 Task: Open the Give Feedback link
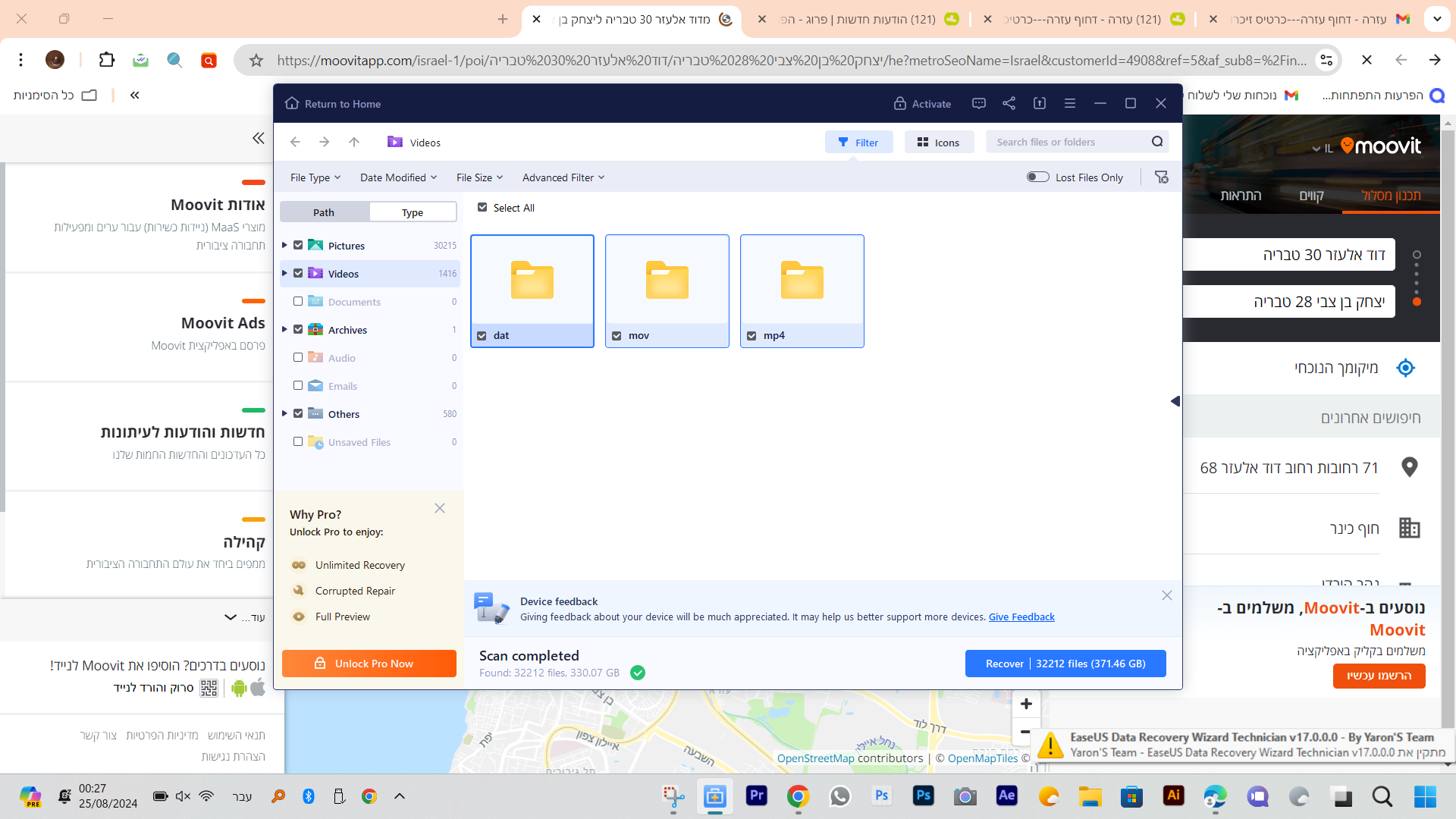(x=1021, y=617)
